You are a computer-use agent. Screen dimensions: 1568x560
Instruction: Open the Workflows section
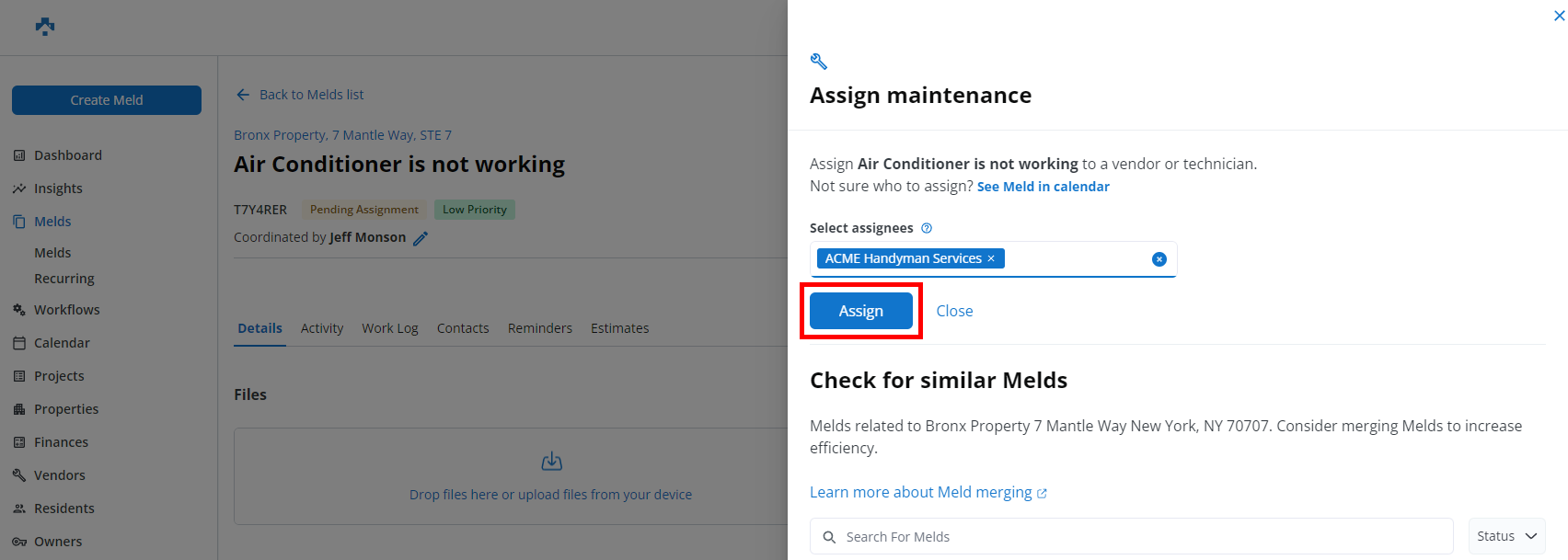[x=66, y=309]
